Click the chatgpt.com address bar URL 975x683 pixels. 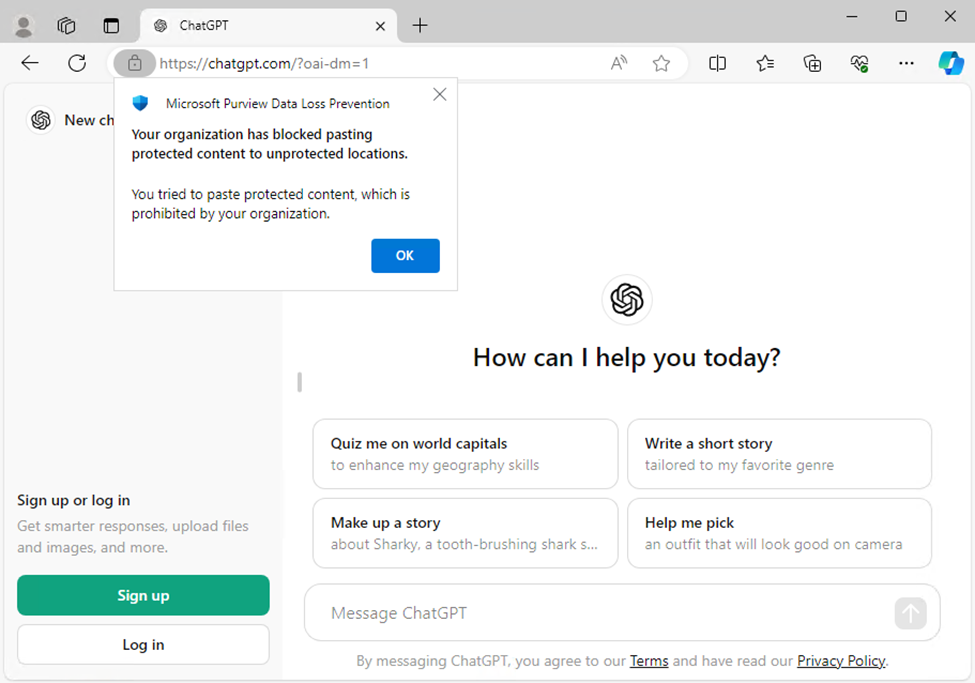[x=264, y=63]
